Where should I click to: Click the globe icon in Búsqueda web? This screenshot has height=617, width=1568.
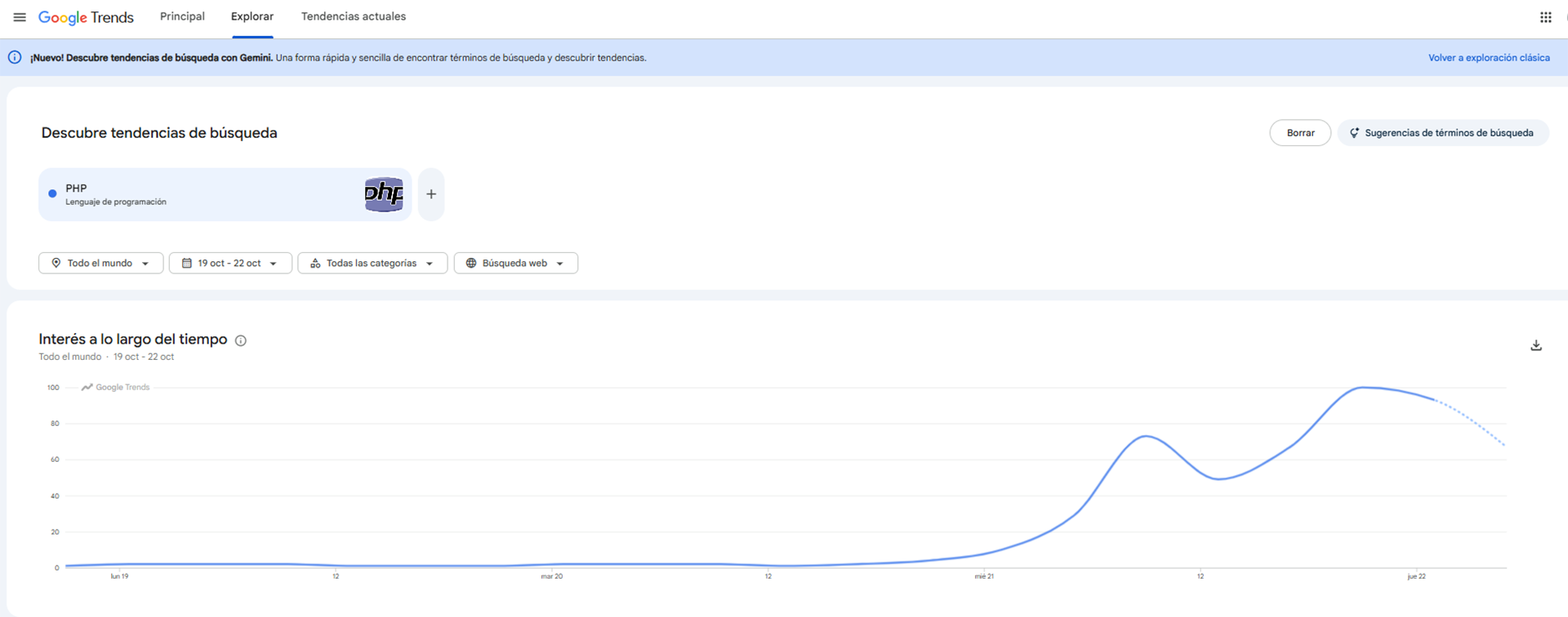471,263
